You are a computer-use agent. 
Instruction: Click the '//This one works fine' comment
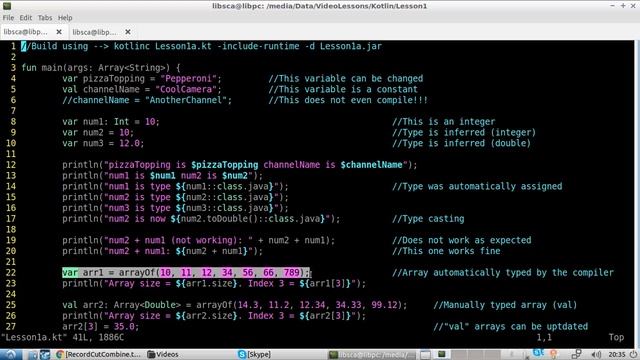click(x=446, y=251)
